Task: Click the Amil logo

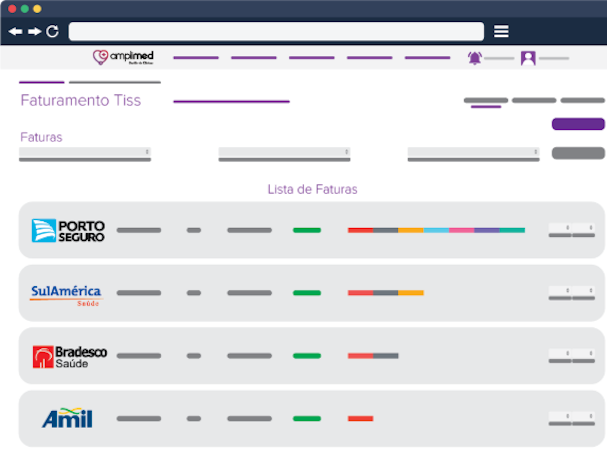Action: [67, 418]
